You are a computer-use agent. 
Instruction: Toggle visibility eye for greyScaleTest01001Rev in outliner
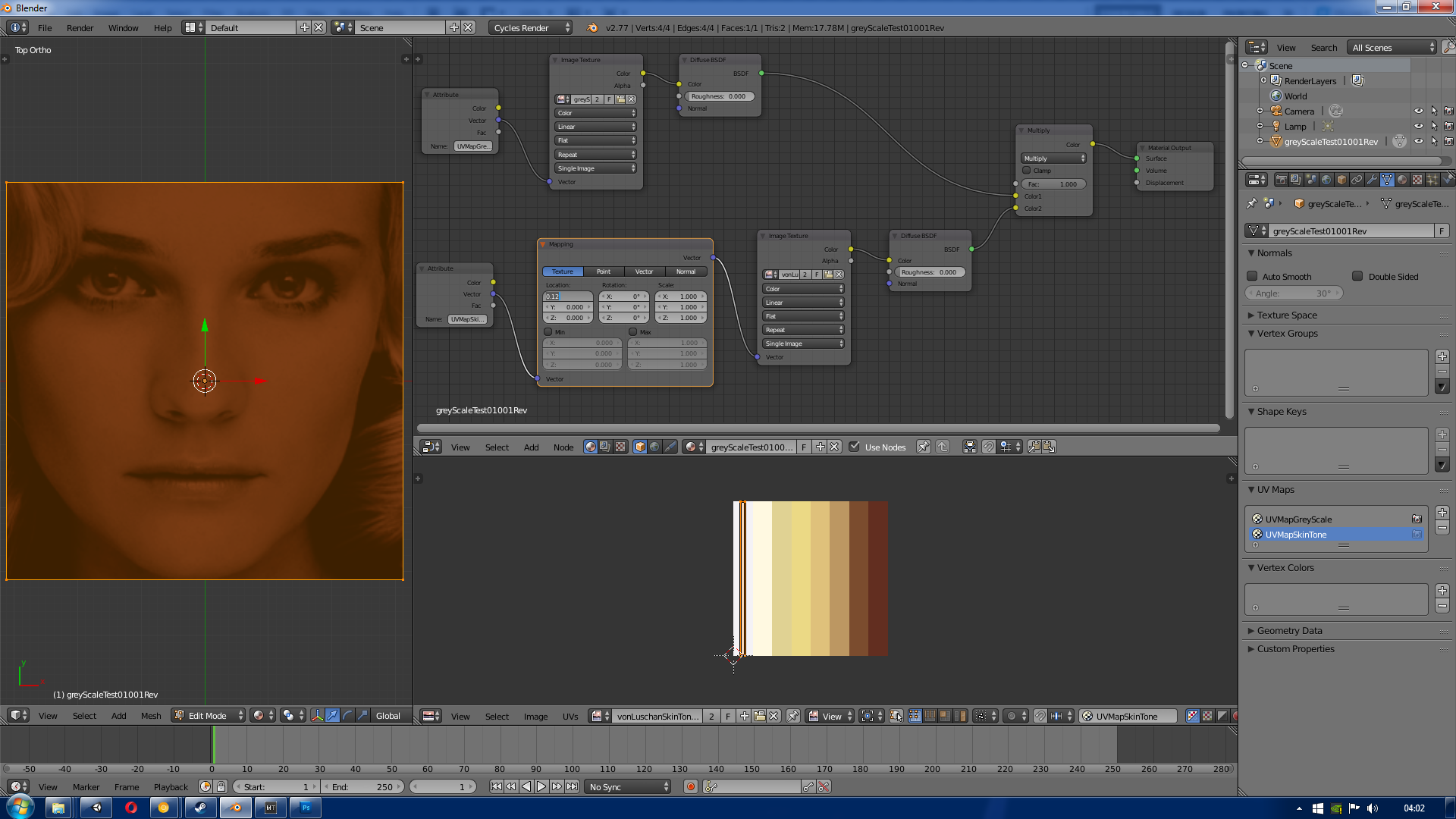[1418, 141]
